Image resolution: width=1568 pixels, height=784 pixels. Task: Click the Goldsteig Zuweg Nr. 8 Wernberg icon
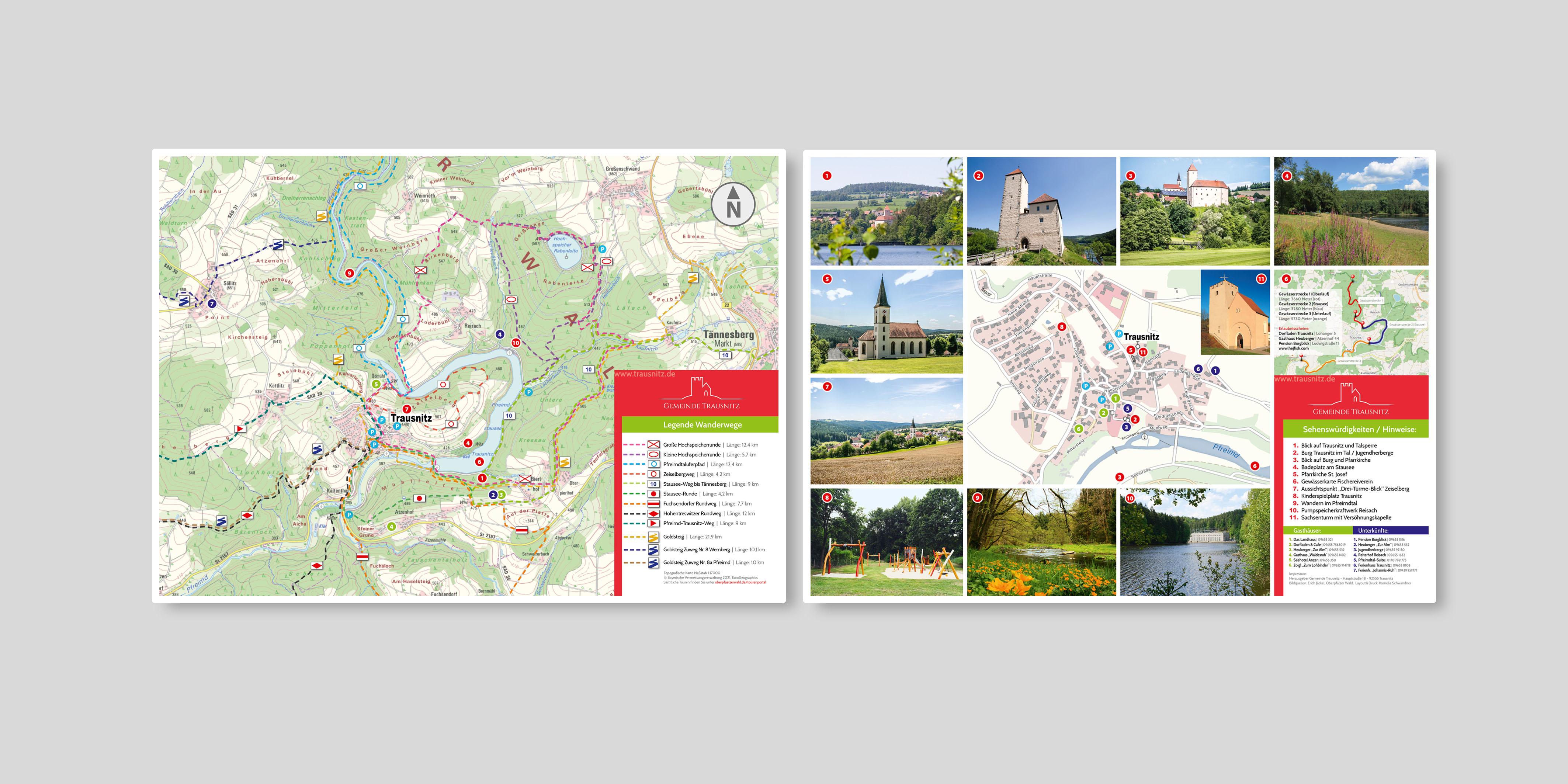[653, 550]
